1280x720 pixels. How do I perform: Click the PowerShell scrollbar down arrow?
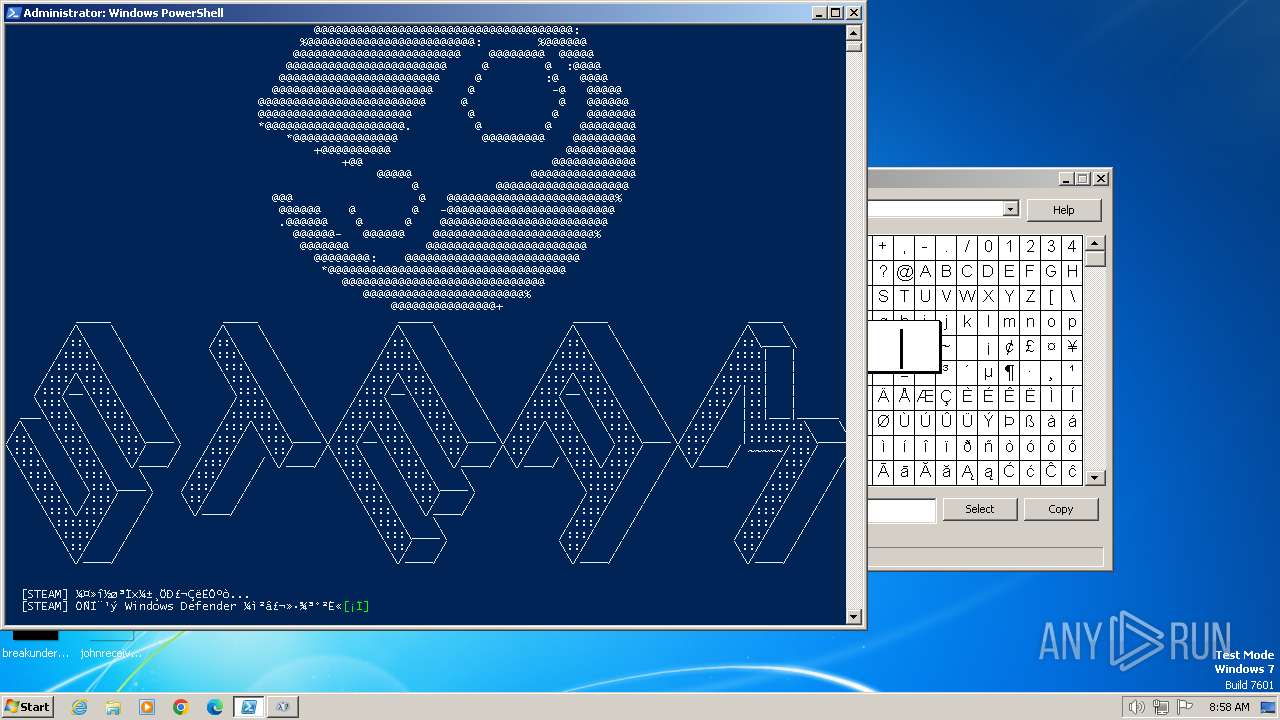(854, 617)
